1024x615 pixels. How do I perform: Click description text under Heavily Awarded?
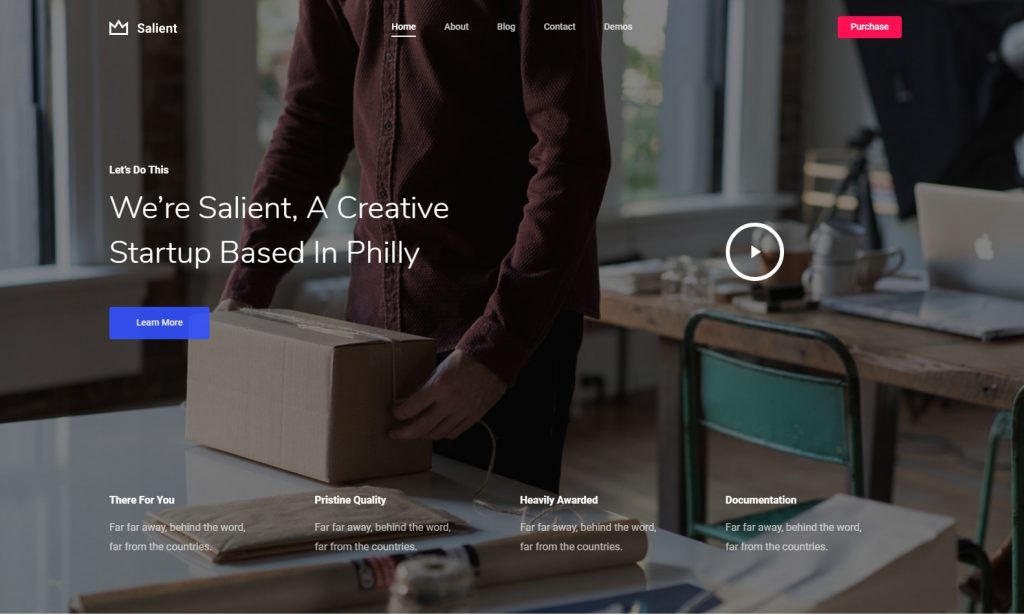pyautogui.click(x=588, y=537)
